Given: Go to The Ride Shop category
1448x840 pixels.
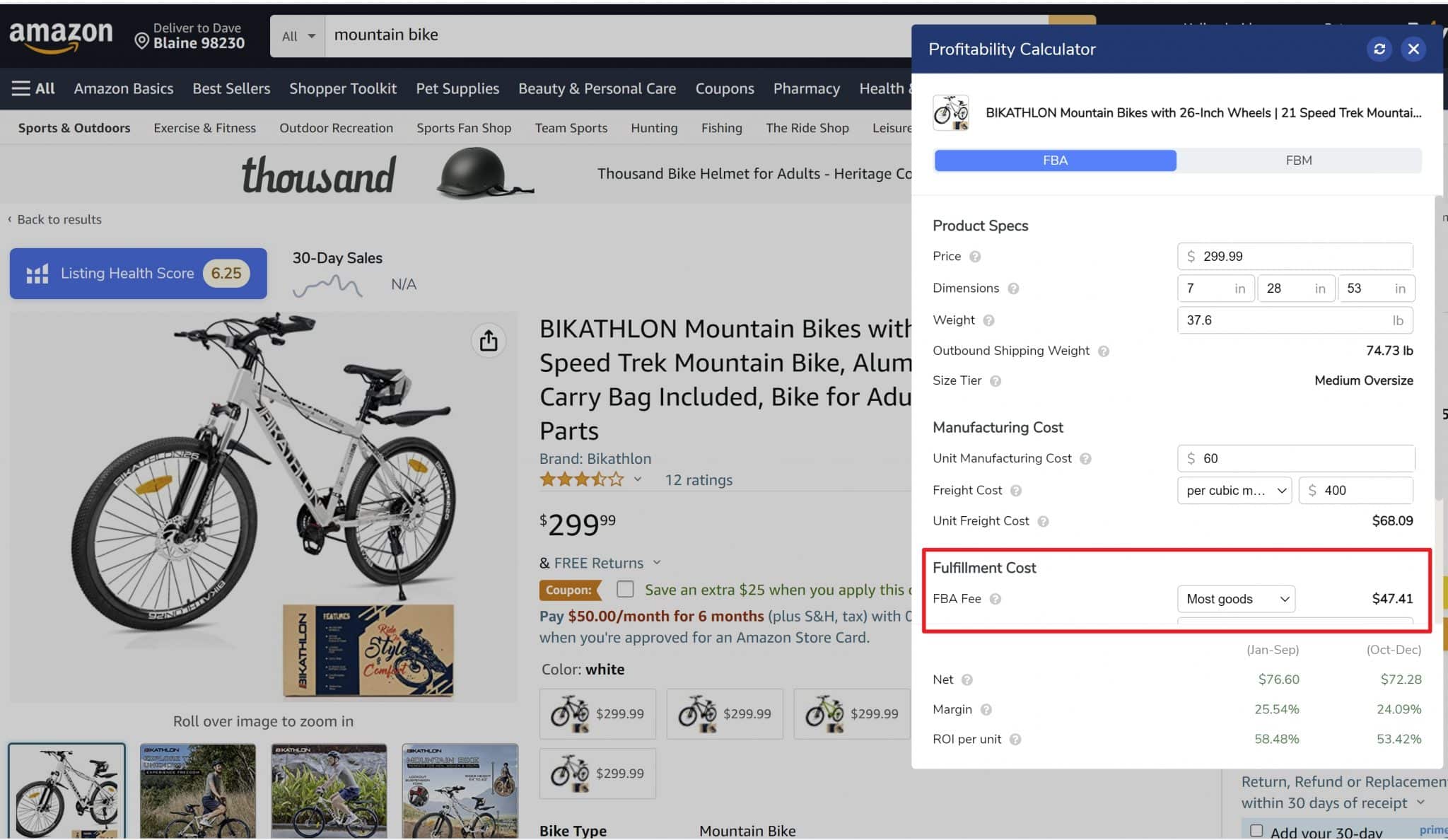Looking at the screenshot, I should coord(807,128).
